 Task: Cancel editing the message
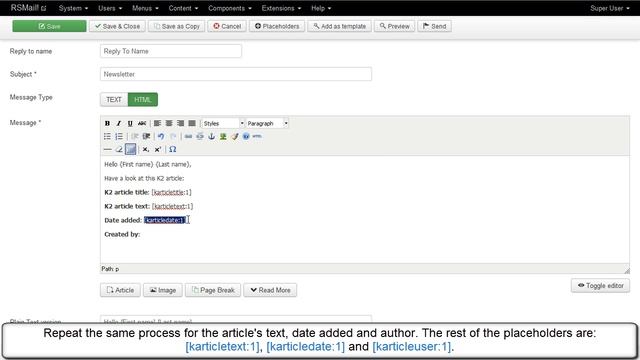(x=227, y=26)
